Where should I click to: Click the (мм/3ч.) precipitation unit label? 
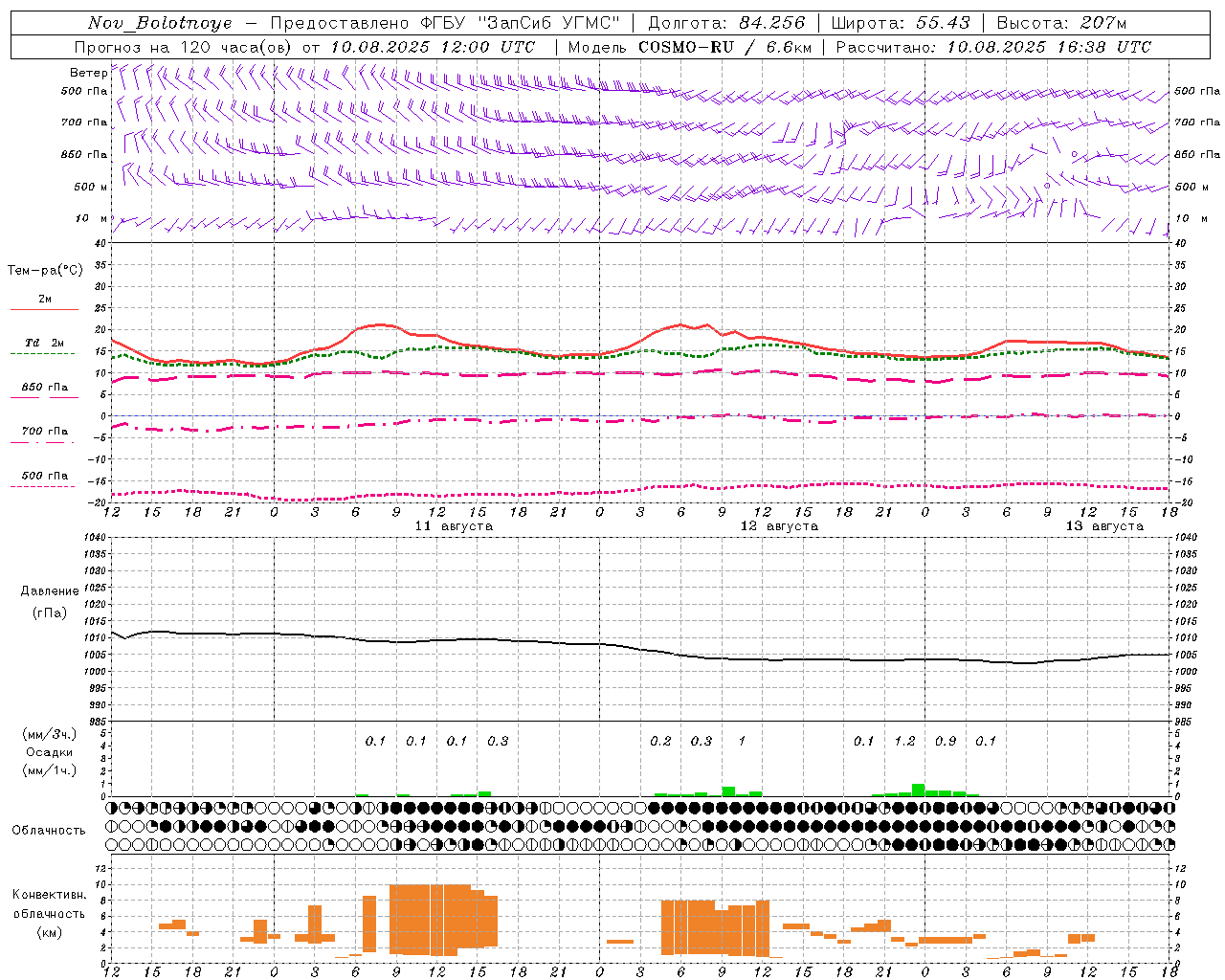click(x=51, y=734)
